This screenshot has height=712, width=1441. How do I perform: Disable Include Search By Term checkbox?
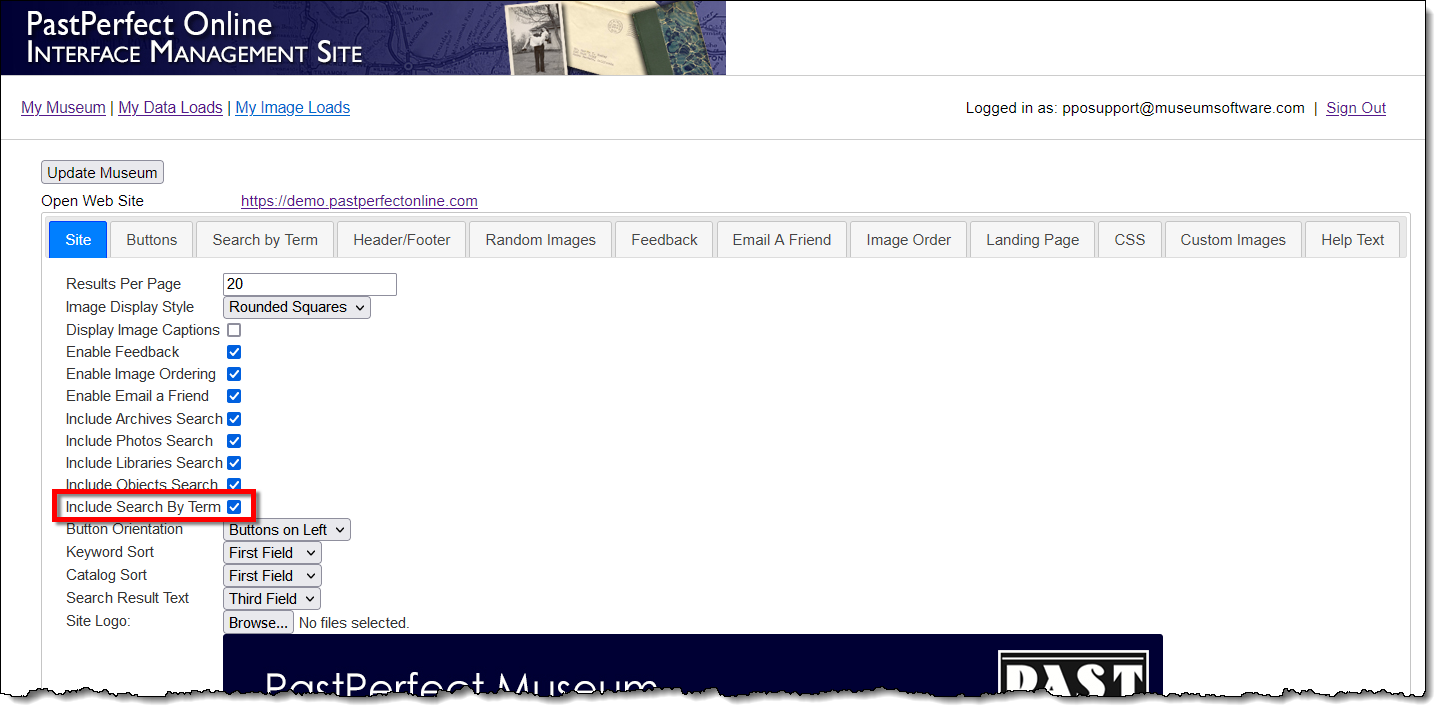(x=234, y=507)
